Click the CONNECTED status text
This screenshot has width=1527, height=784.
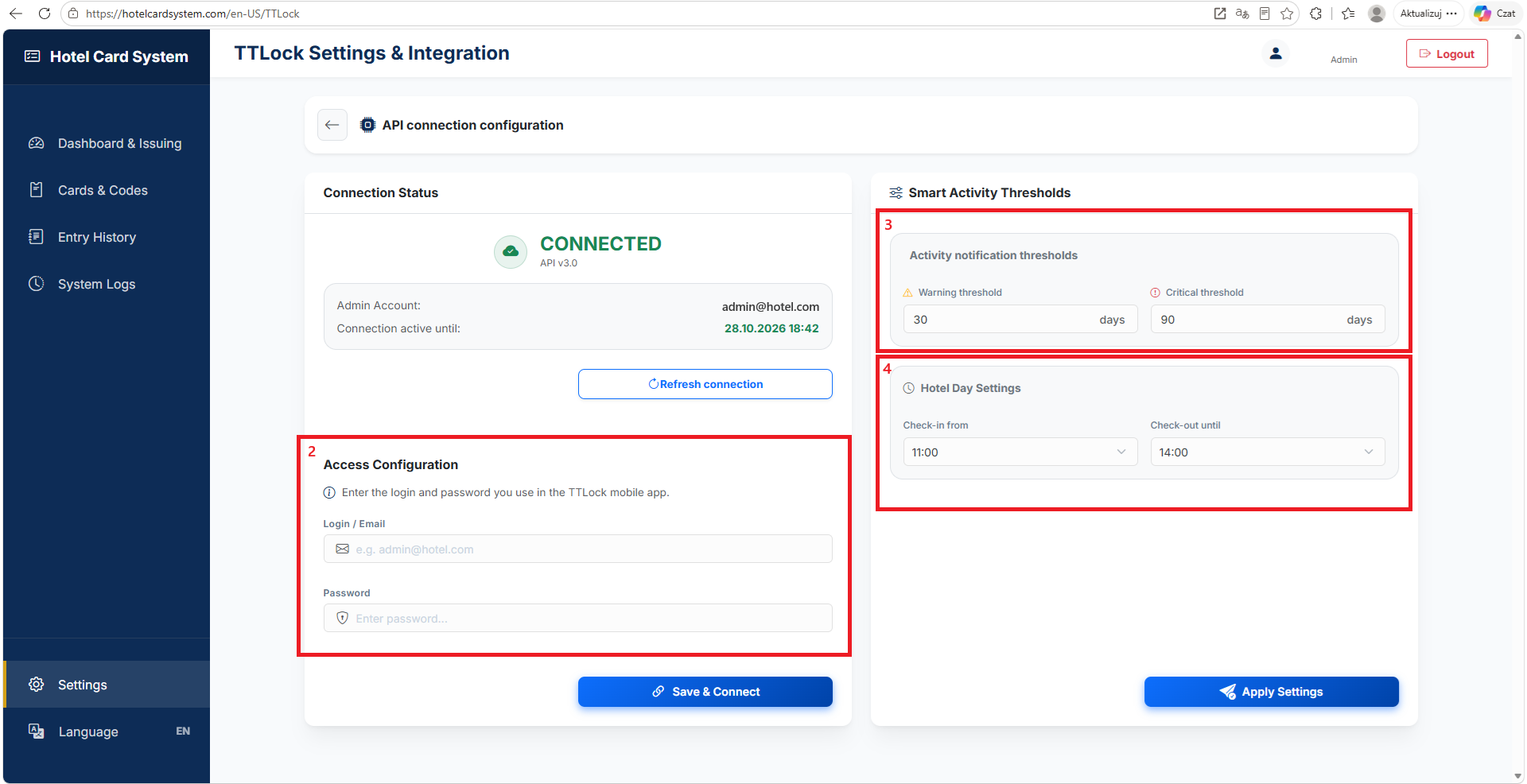point(600,243)
